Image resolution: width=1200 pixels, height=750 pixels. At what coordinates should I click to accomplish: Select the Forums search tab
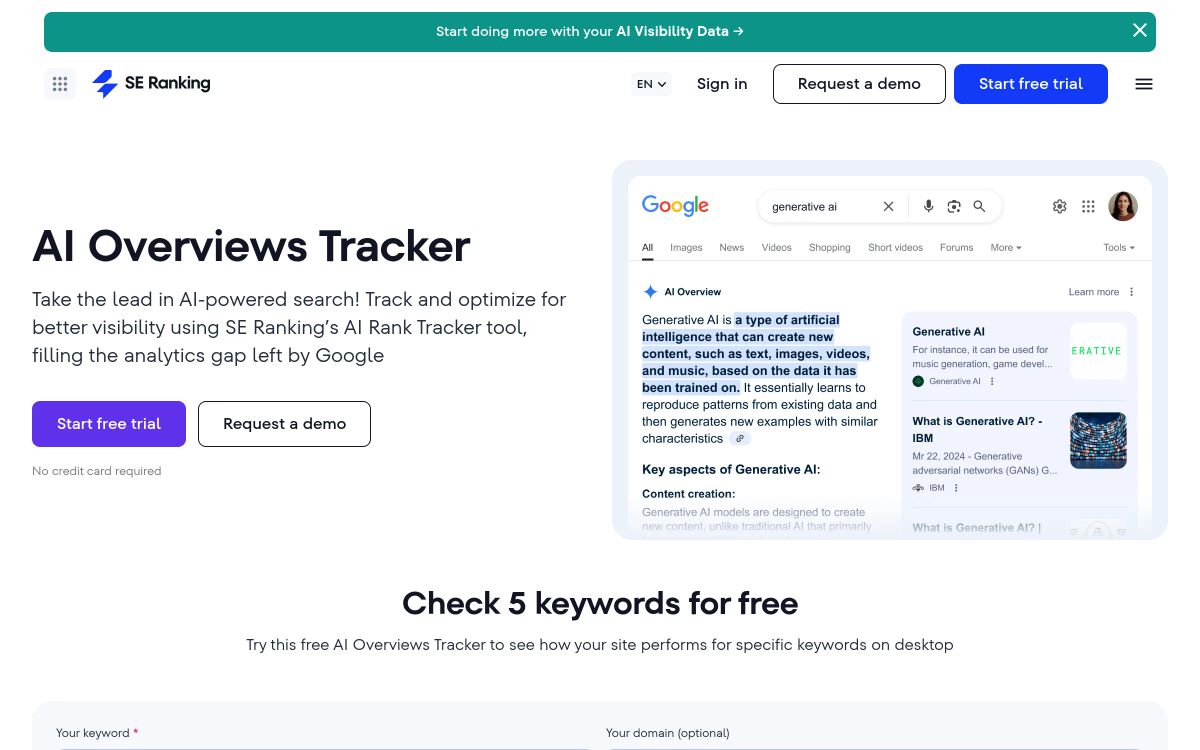[957, 247]
